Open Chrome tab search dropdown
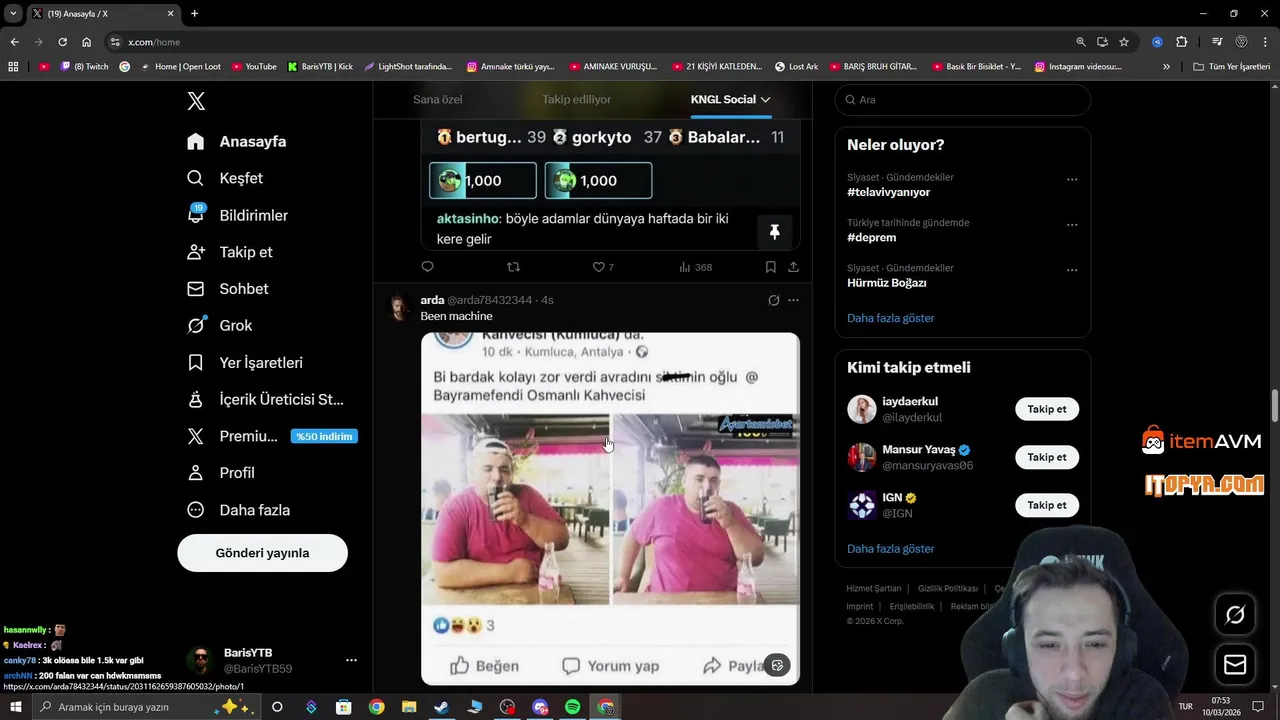 (13, 13)
